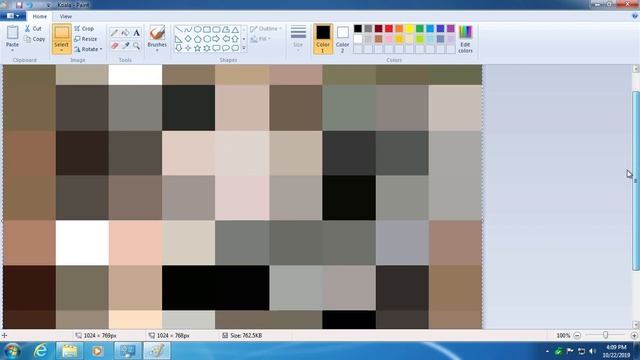Pick the purple color swatch
This screenshot has height=360, width=640.
coord(451,28)
